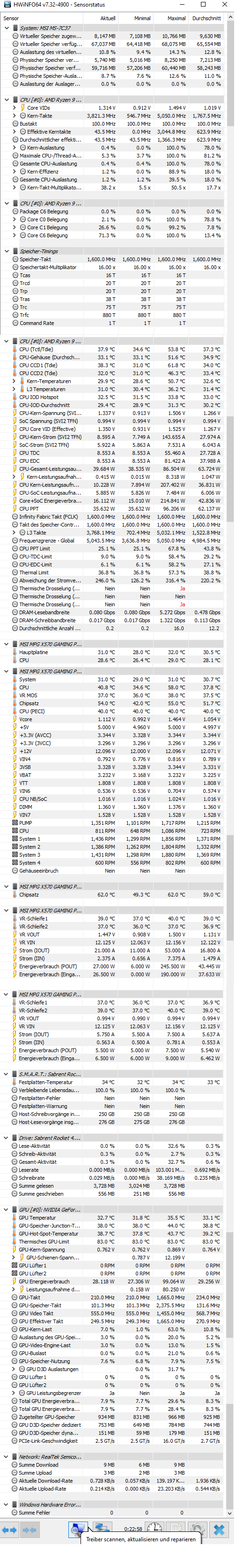The height and width of the screenshot is (1568, 251).
Task: Click the blue expand-columns arrows icon
Action: 10,1530
